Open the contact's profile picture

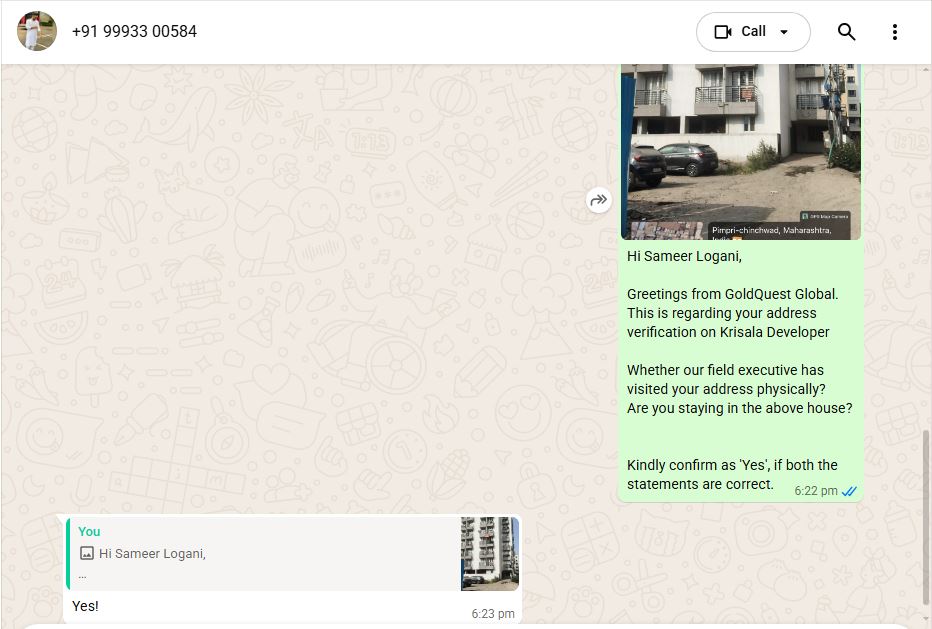click(37, 31)
